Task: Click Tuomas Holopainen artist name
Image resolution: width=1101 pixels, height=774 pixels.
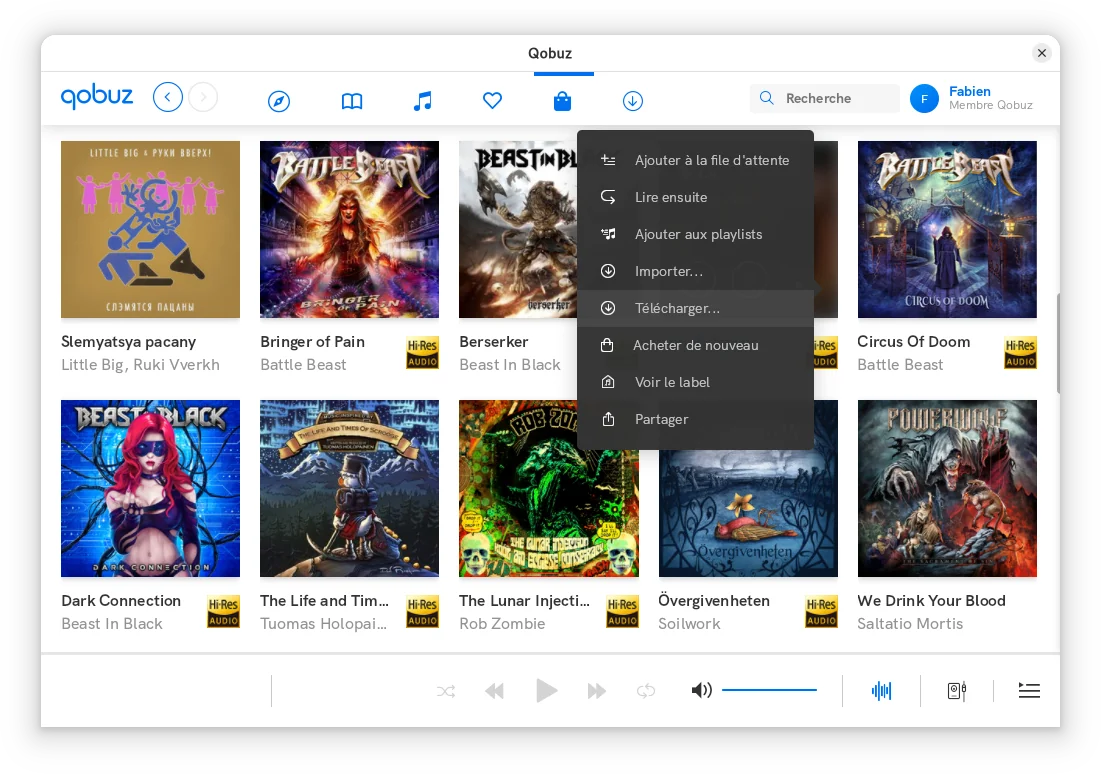Action: [x=324, y=624]
